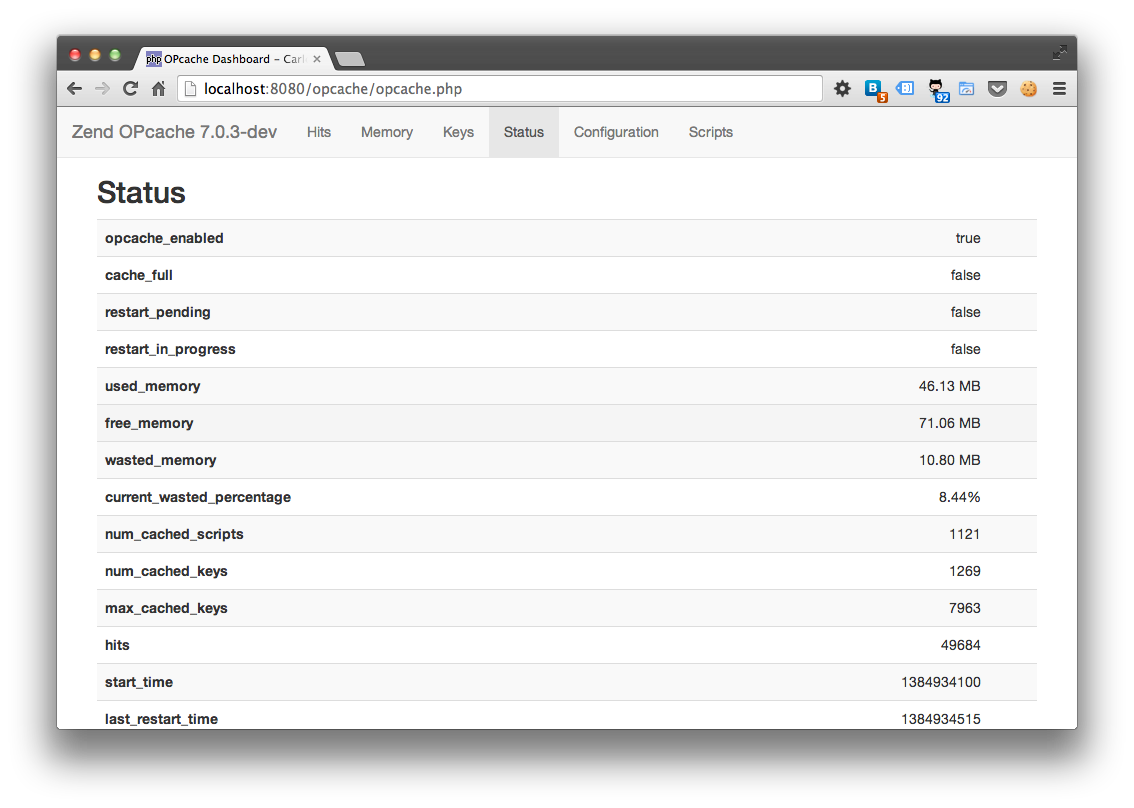Close the OPcache Dashboard tab

pyautogui.click(x=317, y=59)
